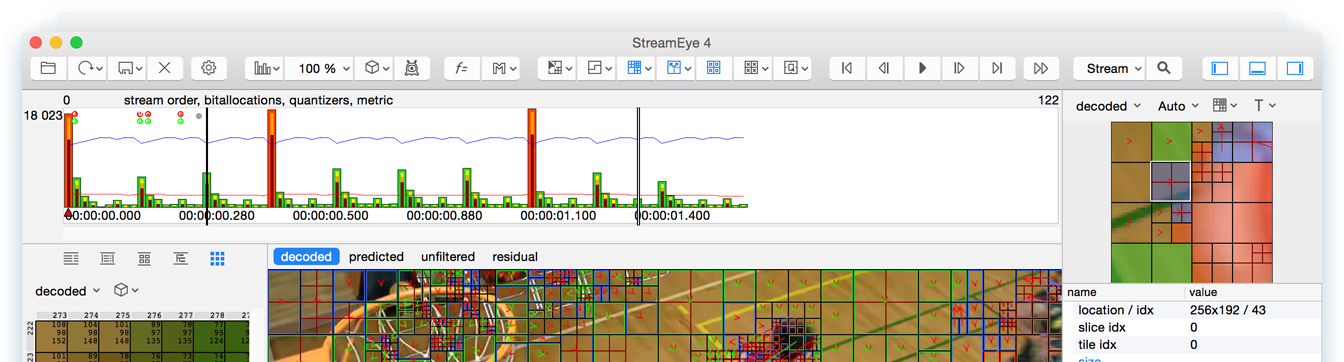Click the block preview thumbnail in the right panel
The height and width of the screenshot is (362, 1344).
(1191, 202)
